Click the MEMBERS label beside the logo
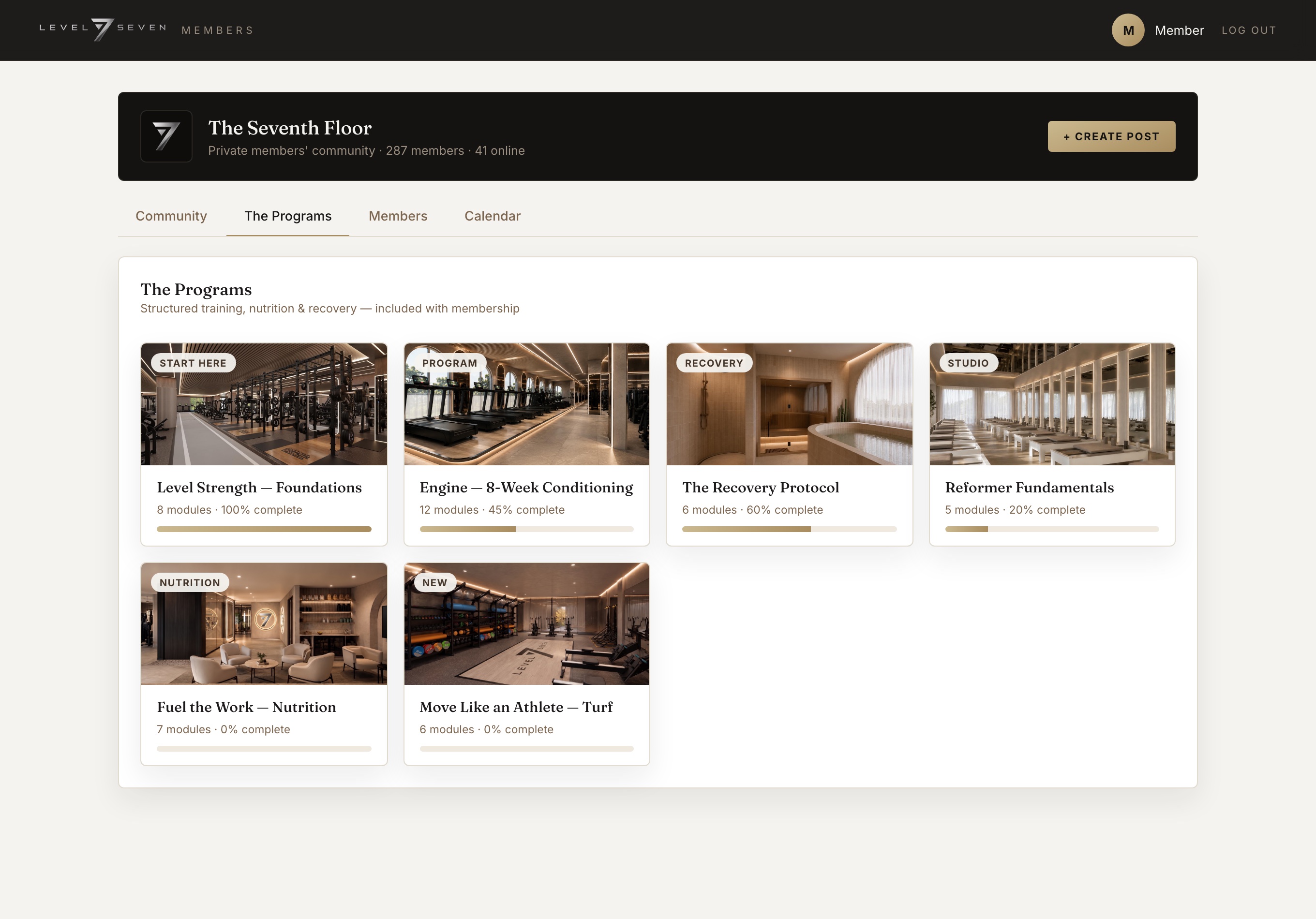 pyautogui.click(x=218, y=30)
